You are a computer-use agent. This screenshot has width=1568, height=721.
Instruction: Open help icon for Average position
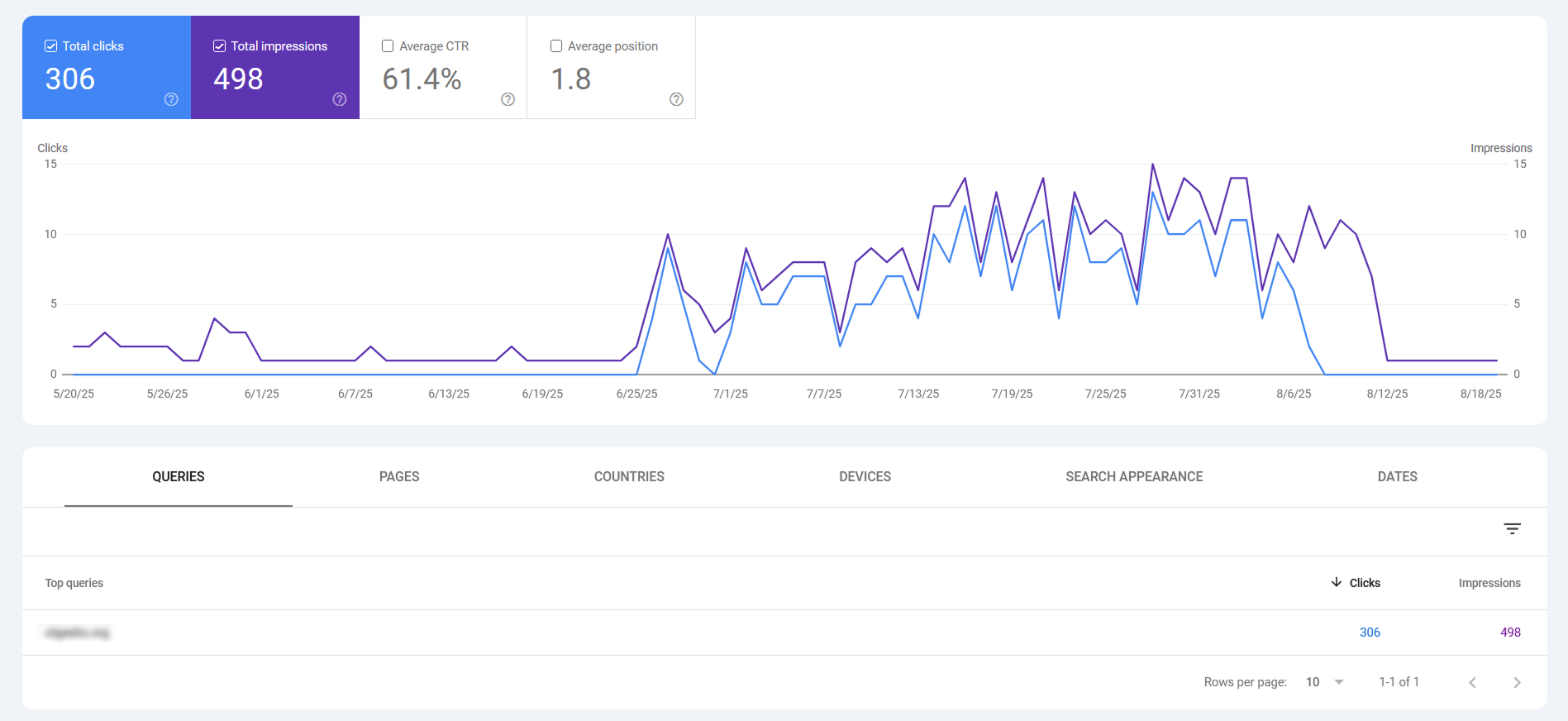[x=676, y=99]
